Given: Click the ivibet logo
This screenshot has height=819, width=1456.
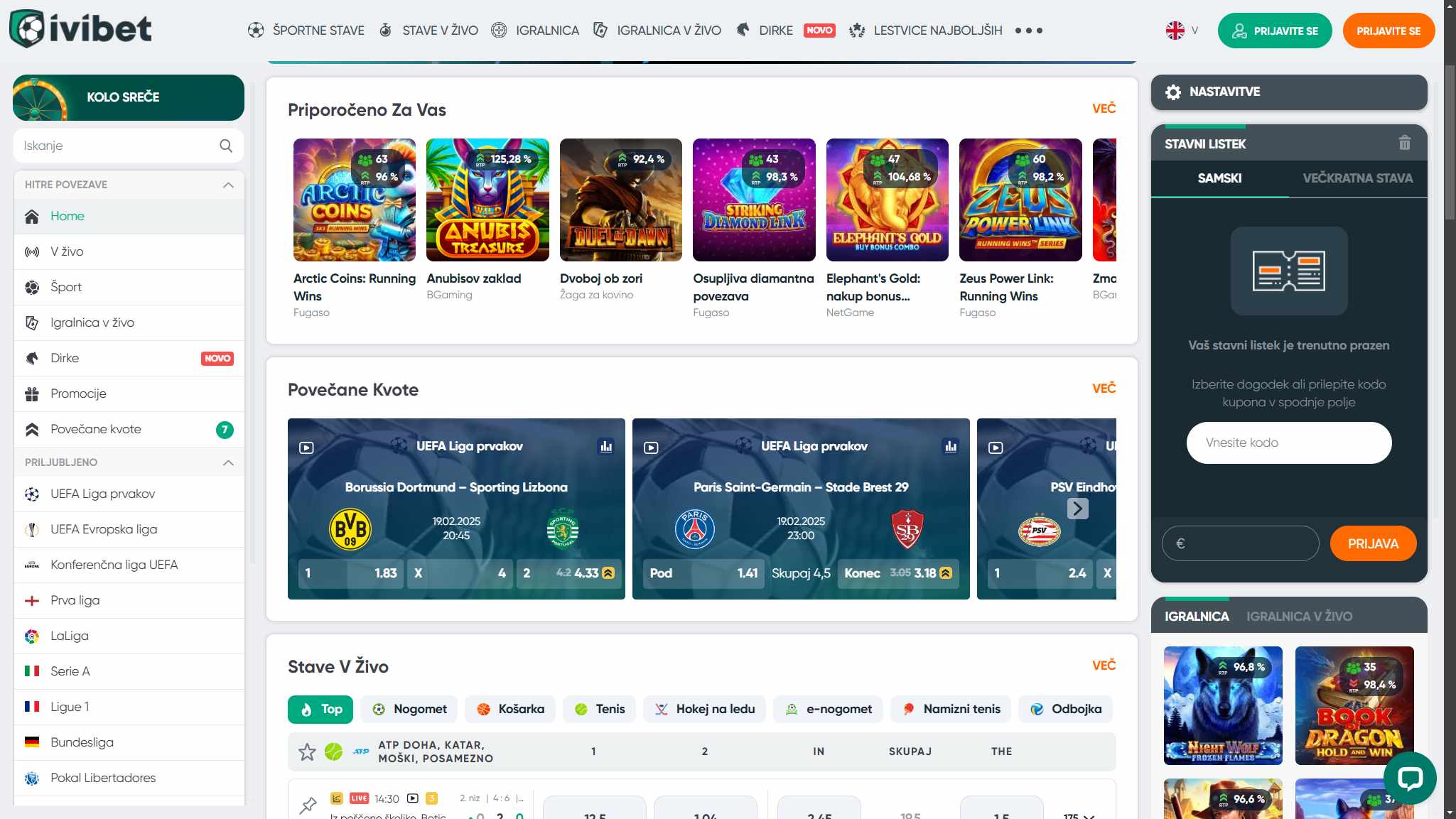Looking at the screenshot, I should point(80,29).
